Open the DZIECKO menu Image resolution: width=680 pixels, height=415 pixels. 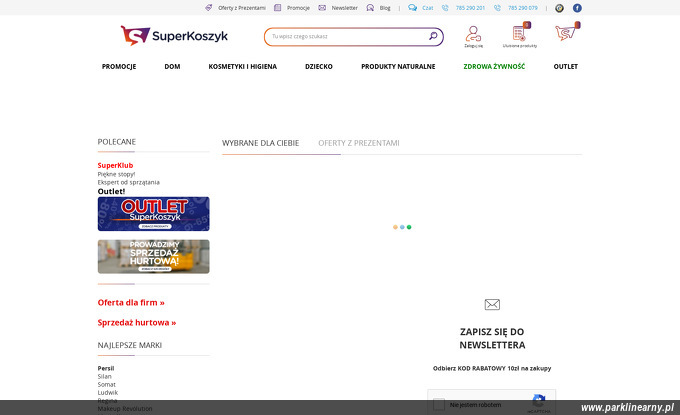point(319,66)
